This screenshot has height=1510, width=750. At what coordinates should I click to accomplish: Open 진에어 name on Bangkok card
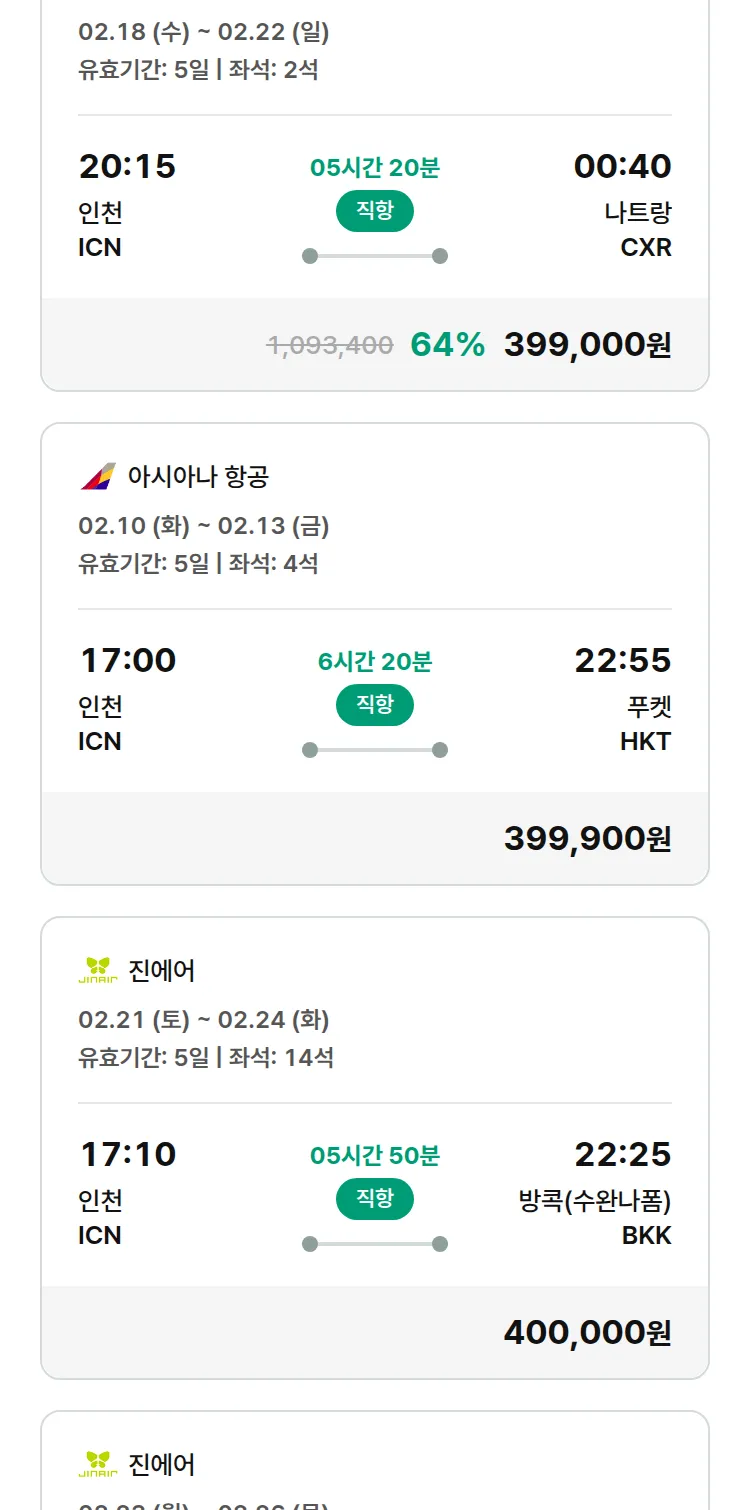tap(162, 970)
